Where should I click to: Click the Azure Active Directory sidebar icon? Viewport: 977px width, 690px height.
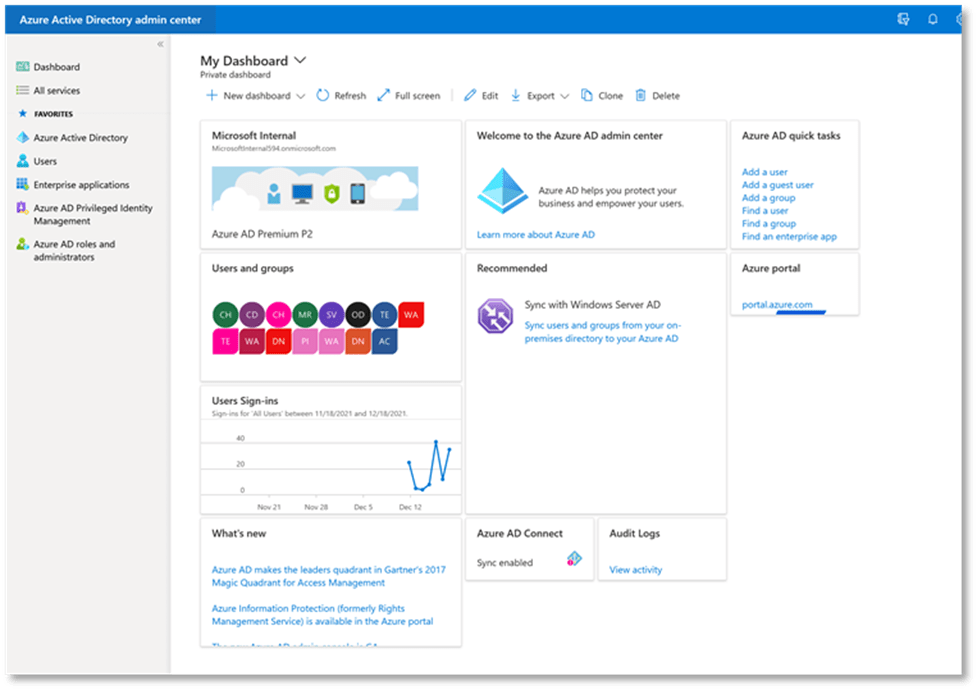point(23,138)
